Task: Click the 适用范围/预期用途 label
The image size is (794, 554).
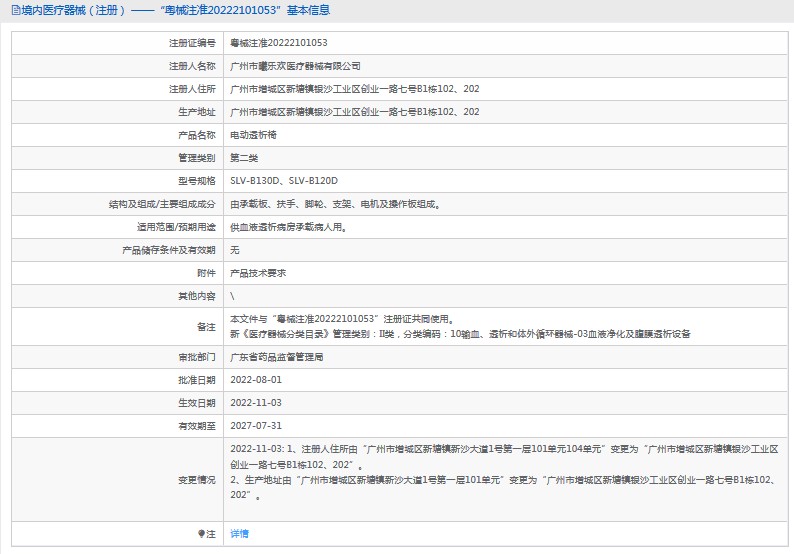Action: 176,227
